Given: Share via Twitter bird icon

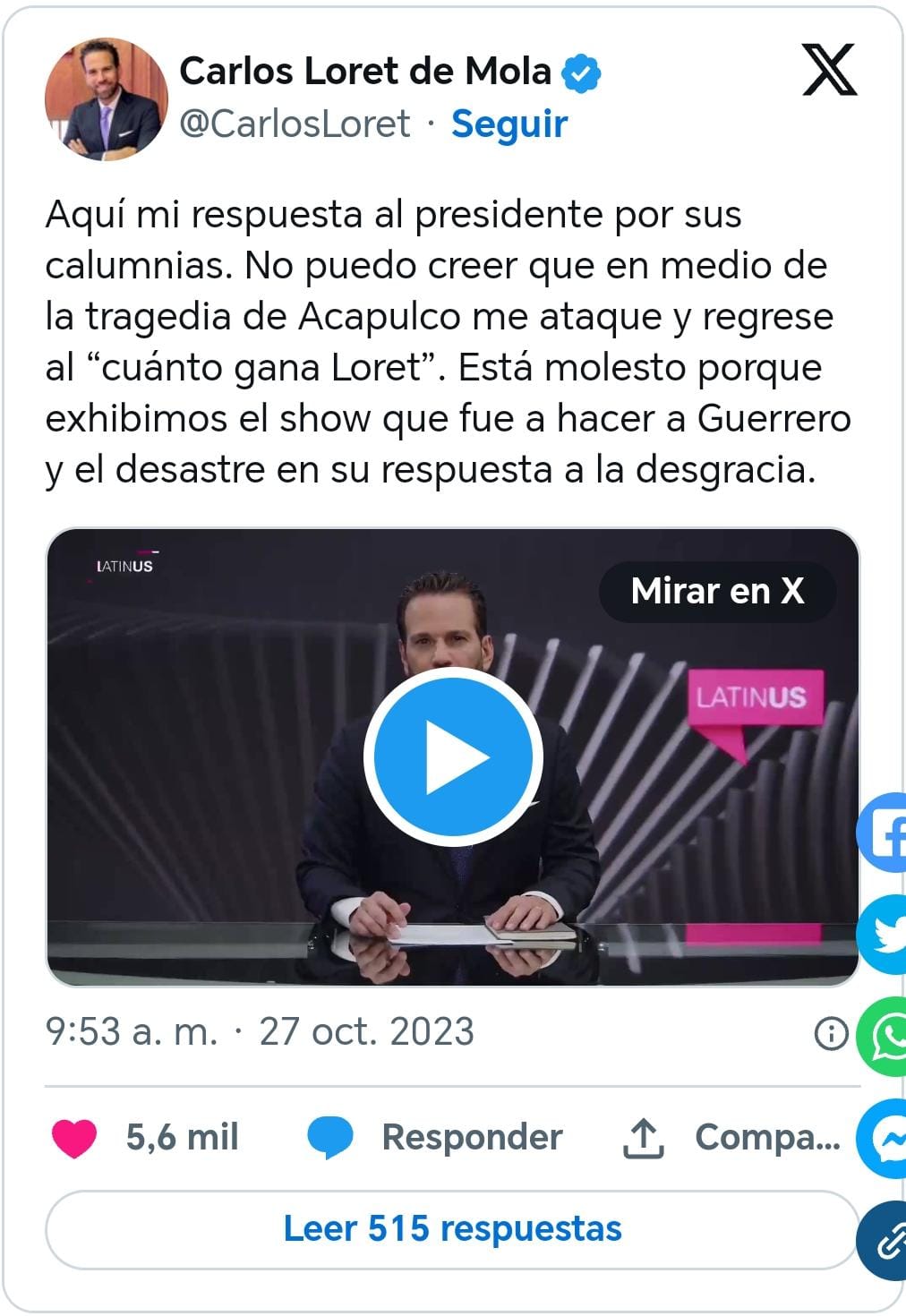Looking at the screenshot, I should coord(882,935).
